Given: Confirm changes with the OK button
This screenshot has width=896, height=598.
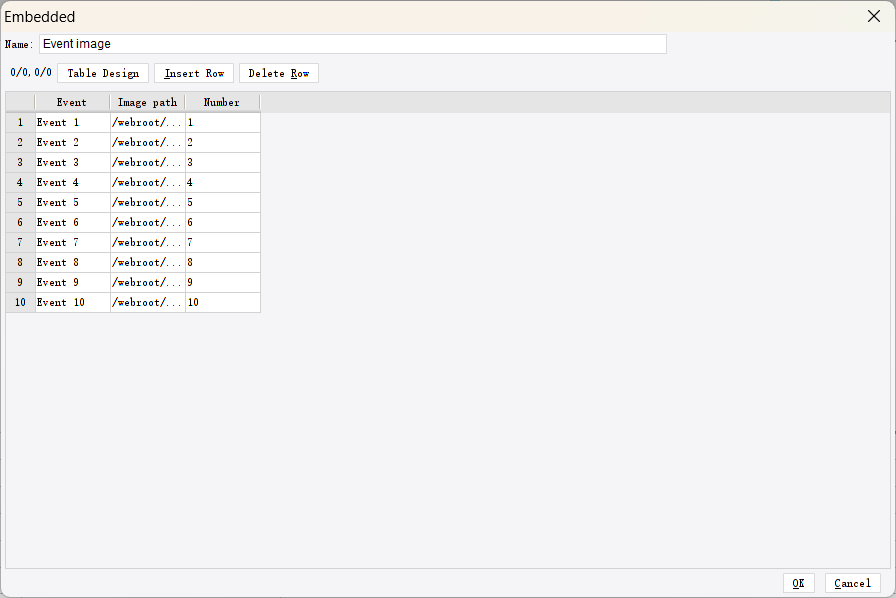Looking at the screenshot, I should [x=798, y=583].
